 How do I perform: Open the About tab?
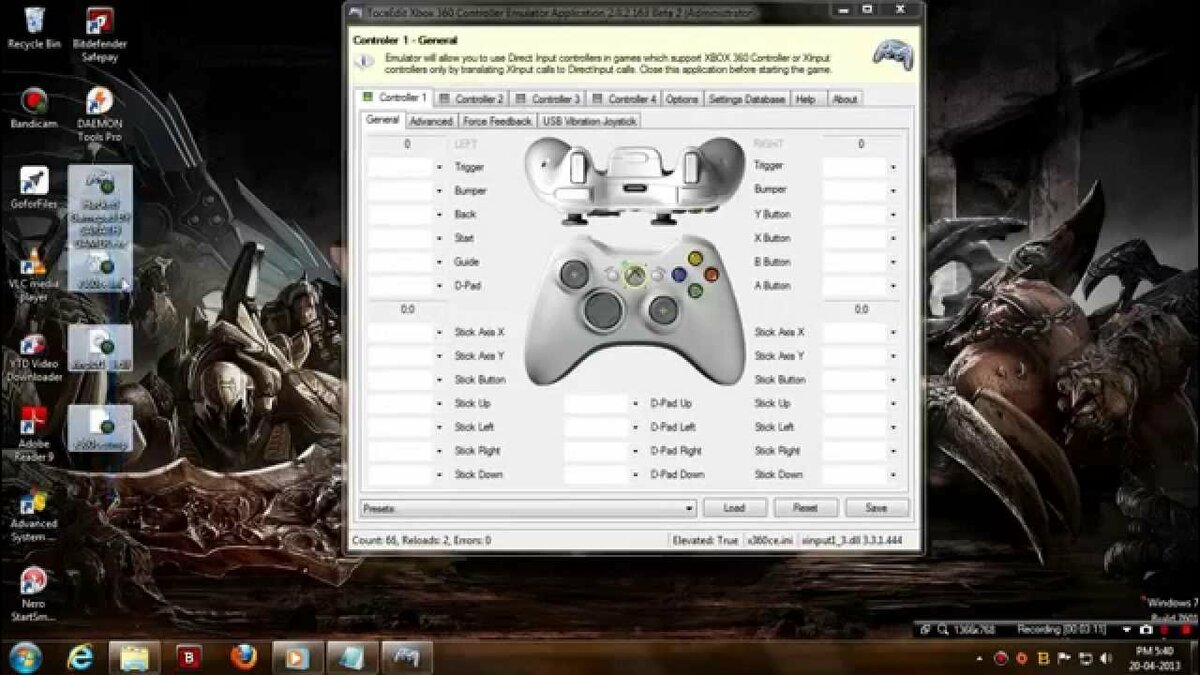845,99
